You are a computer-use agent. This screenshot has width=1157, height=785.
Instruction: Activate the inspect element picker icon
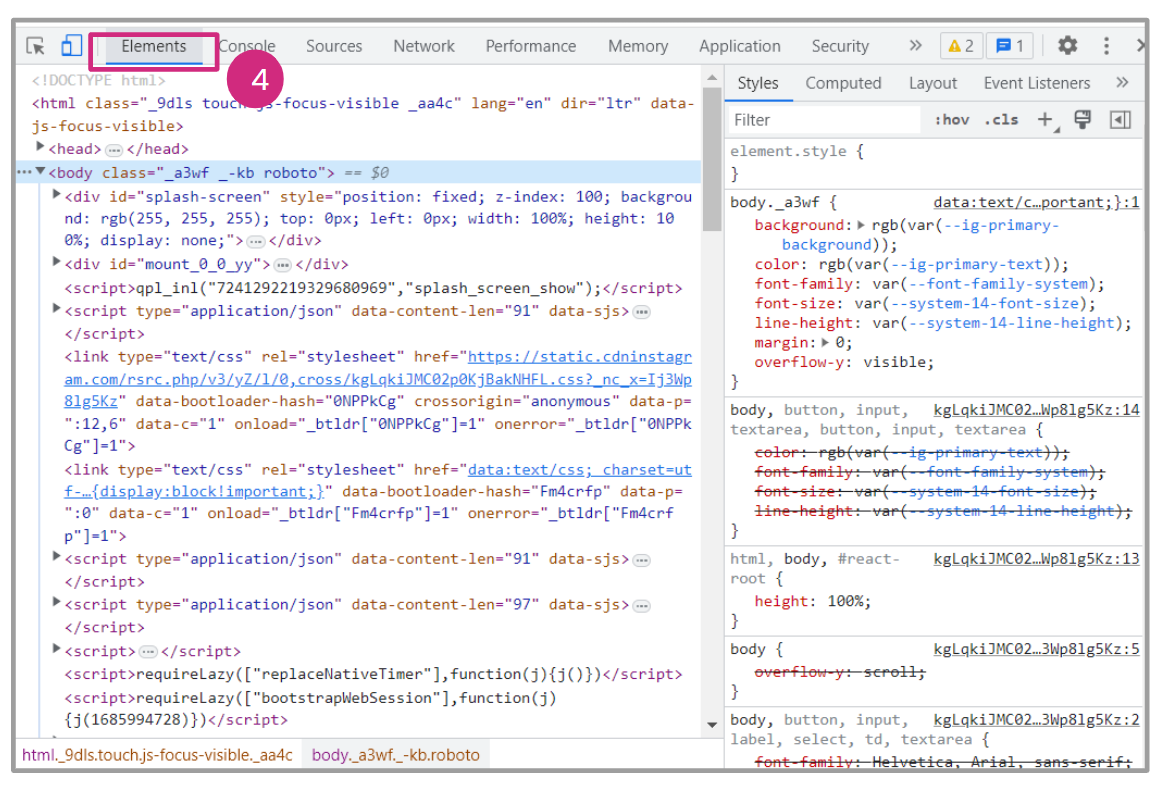(x=36, y=46)
